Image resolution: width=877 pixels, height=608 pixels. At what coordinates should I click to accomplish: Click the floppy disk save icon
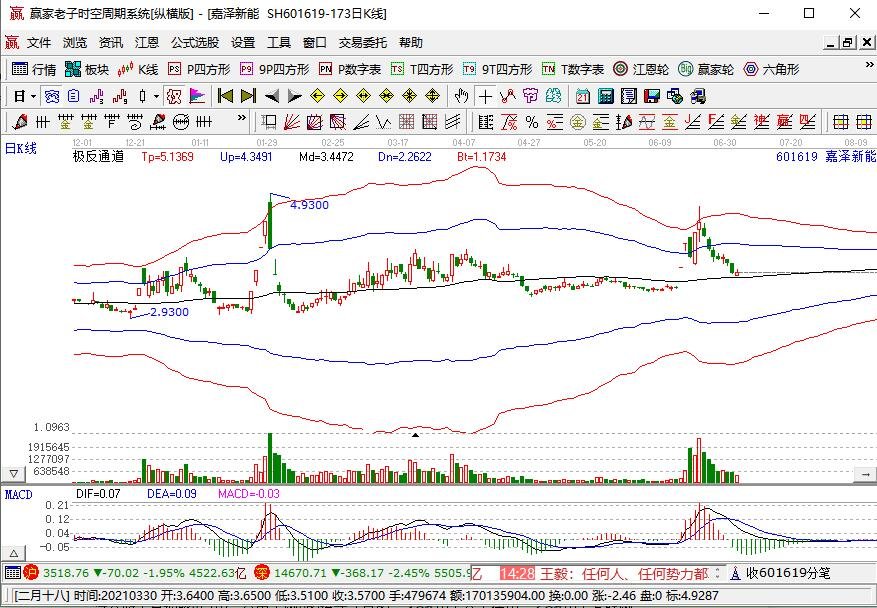coord(652,96)
